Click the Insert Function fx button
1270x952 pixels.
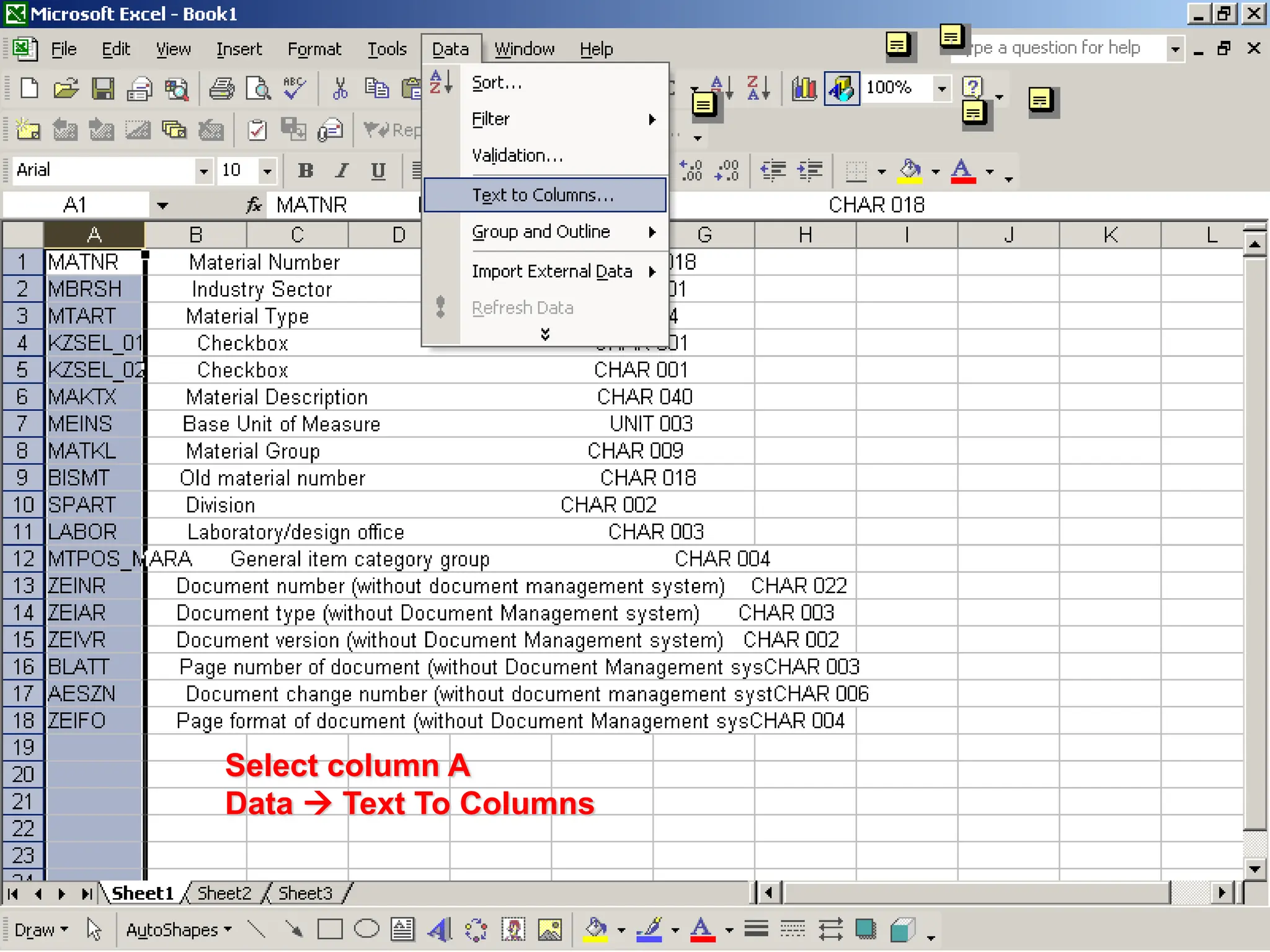(254, 205)
